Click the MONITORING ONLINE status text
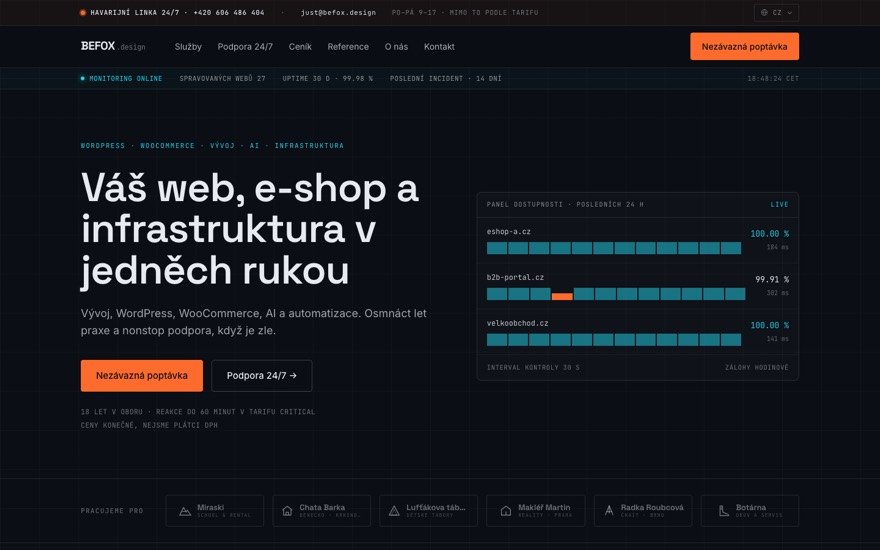Image resolution: width=880 pixels, height=550 pixels. point(126,79)
